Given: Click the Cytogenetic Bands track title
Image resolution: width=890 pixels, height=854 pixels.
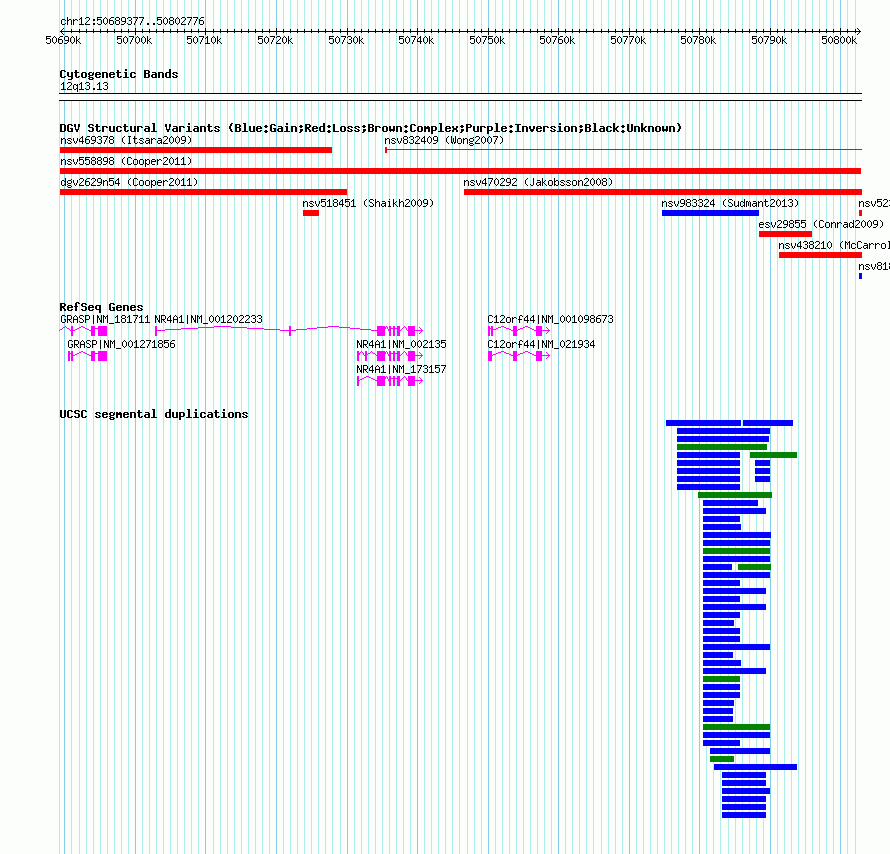Looking at the screenshot, I should pyautogui.click(x=119, y=74).
